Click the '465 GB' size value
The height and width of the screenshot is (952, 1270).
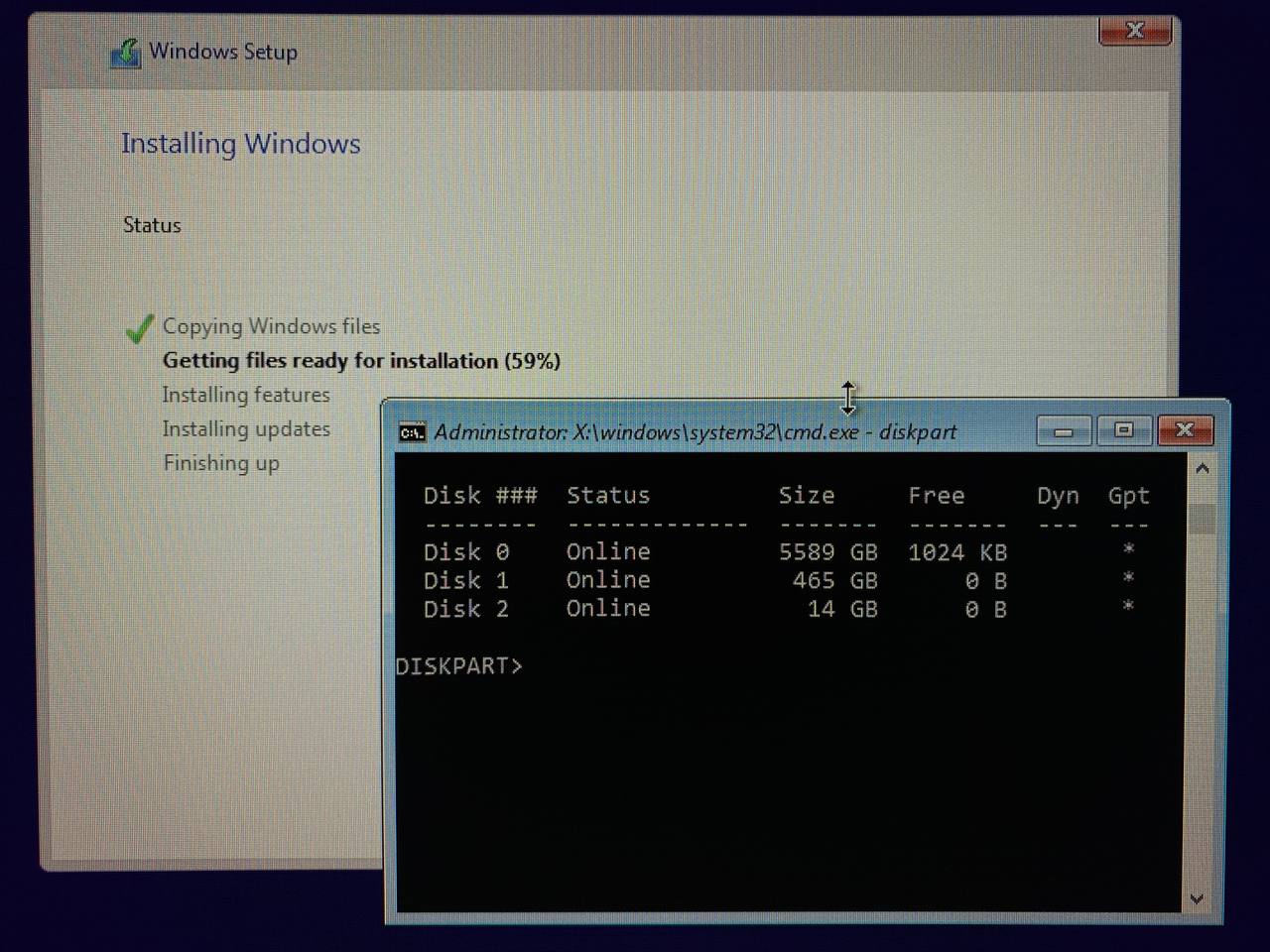pyautogui.click(x=835, y=581)
